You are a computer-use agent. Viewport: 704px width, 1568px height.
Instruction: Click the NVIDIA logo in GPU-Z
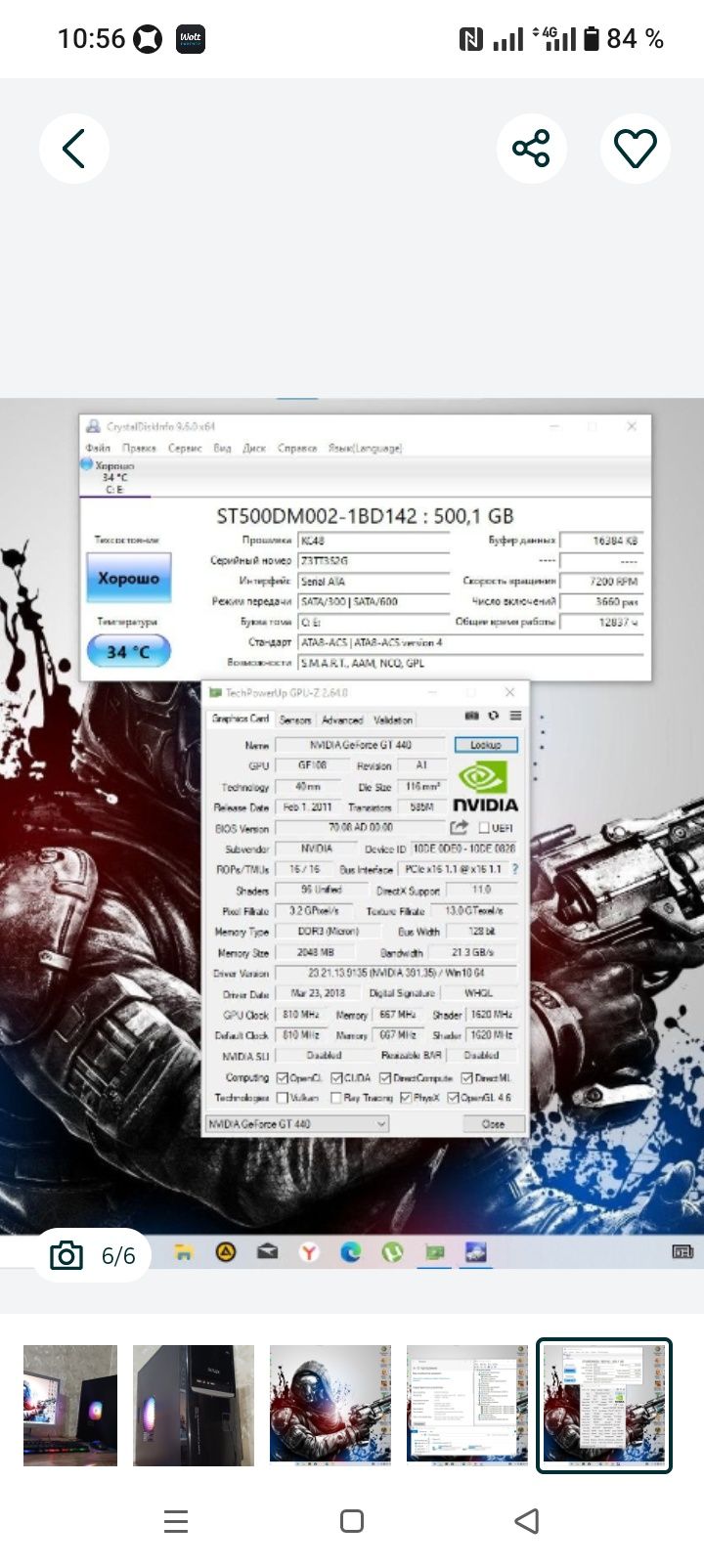(x=485, y=787)
